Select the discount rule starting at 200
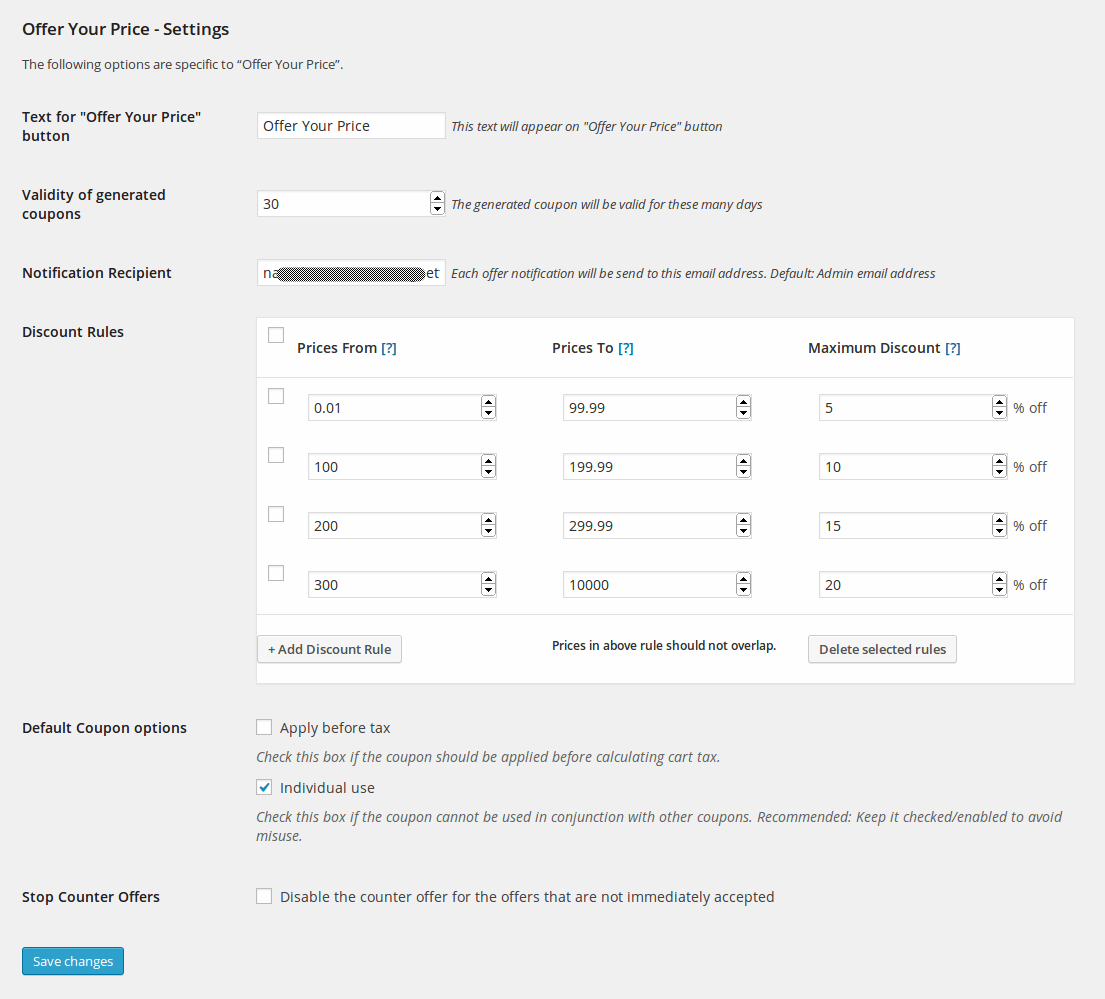1105x999 pixels. 276,514
